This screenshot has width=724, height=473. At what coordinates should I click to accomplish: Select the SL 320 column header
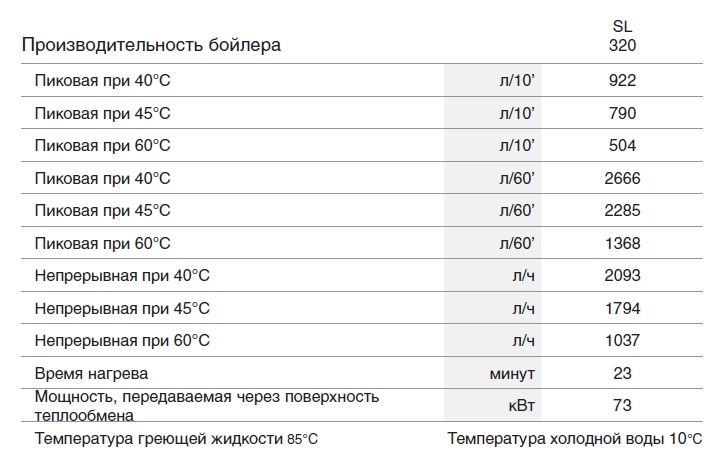click(x=622, y=36)
